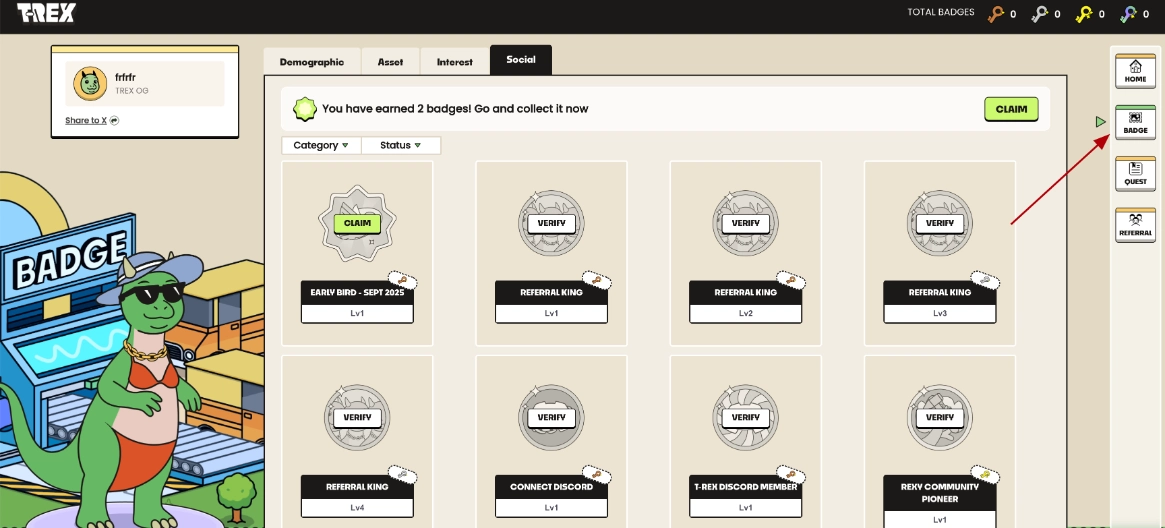Go to the Referral sidebar icon
The width and height of the screenshot is (1165, 528).
1135,226
